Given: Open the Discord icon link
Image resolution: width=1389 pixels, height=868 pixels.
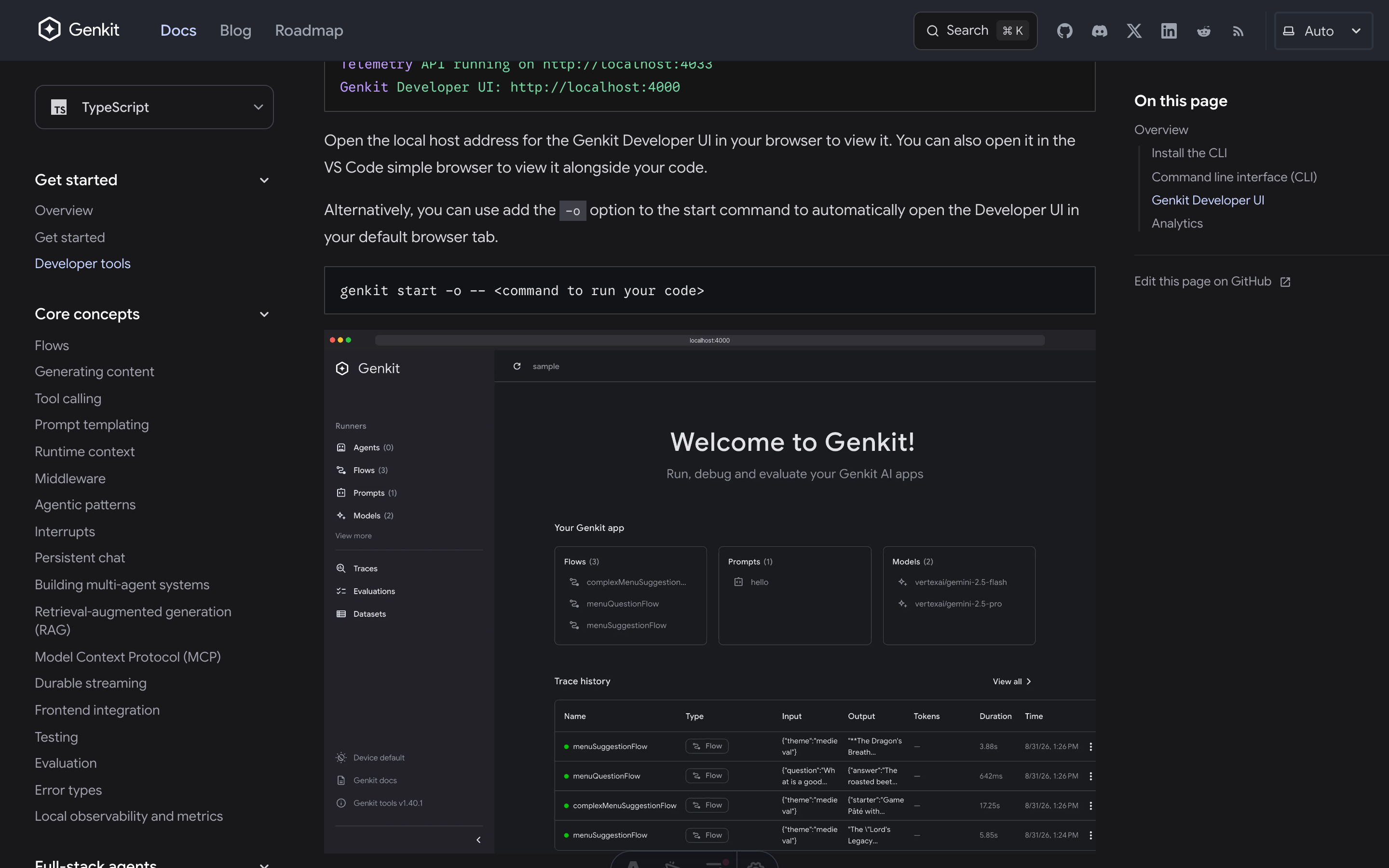Looking at the screenshot, I should click(x=1099, y=31).
